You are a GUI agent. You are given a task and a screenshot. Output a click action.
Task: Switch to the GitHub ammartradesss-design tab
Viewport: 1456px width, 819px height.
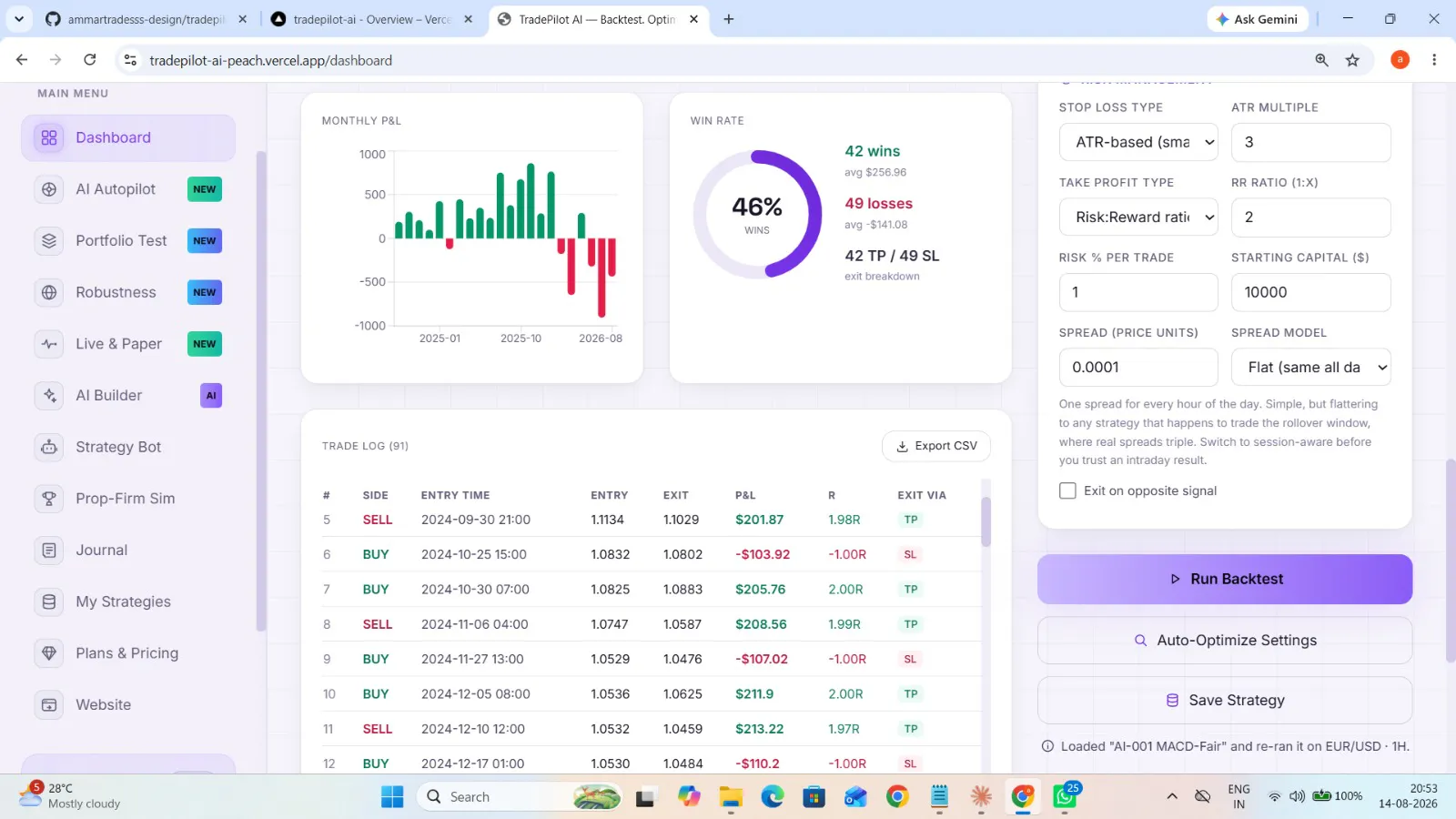click(146, 19)
